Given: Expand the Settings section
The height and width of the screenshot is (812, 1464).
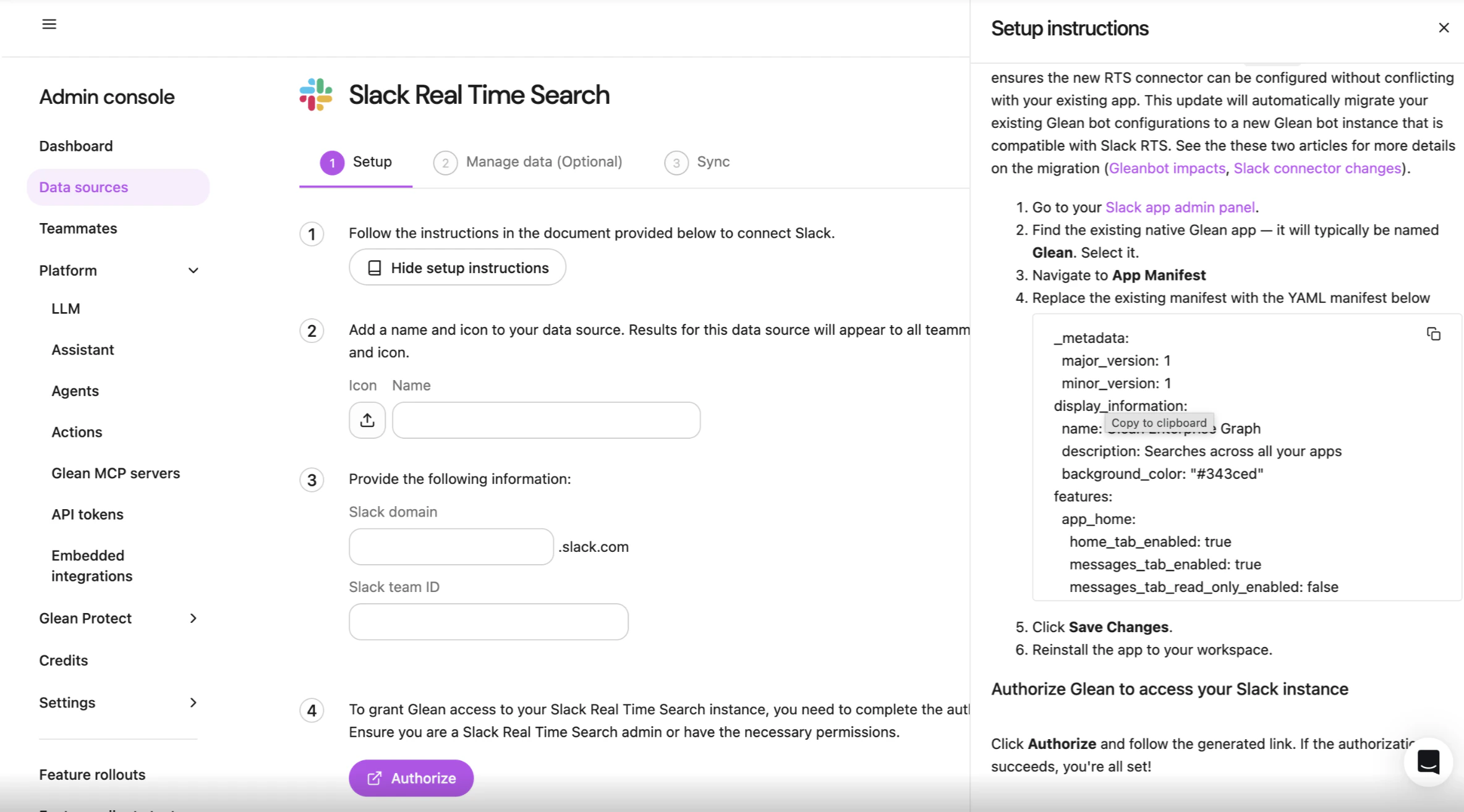Looking at the screenshot, I should click(193, 703).
